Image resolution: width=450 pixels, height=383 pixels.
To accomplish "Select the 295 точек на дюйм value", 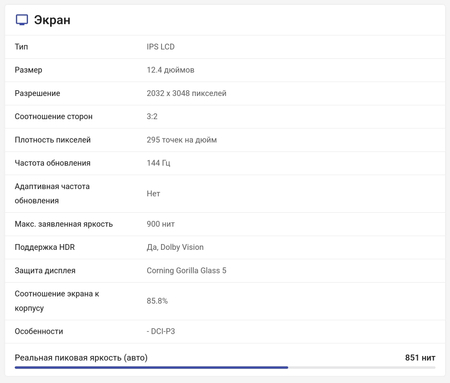I will pyautogui.click(x=182, y=140).
